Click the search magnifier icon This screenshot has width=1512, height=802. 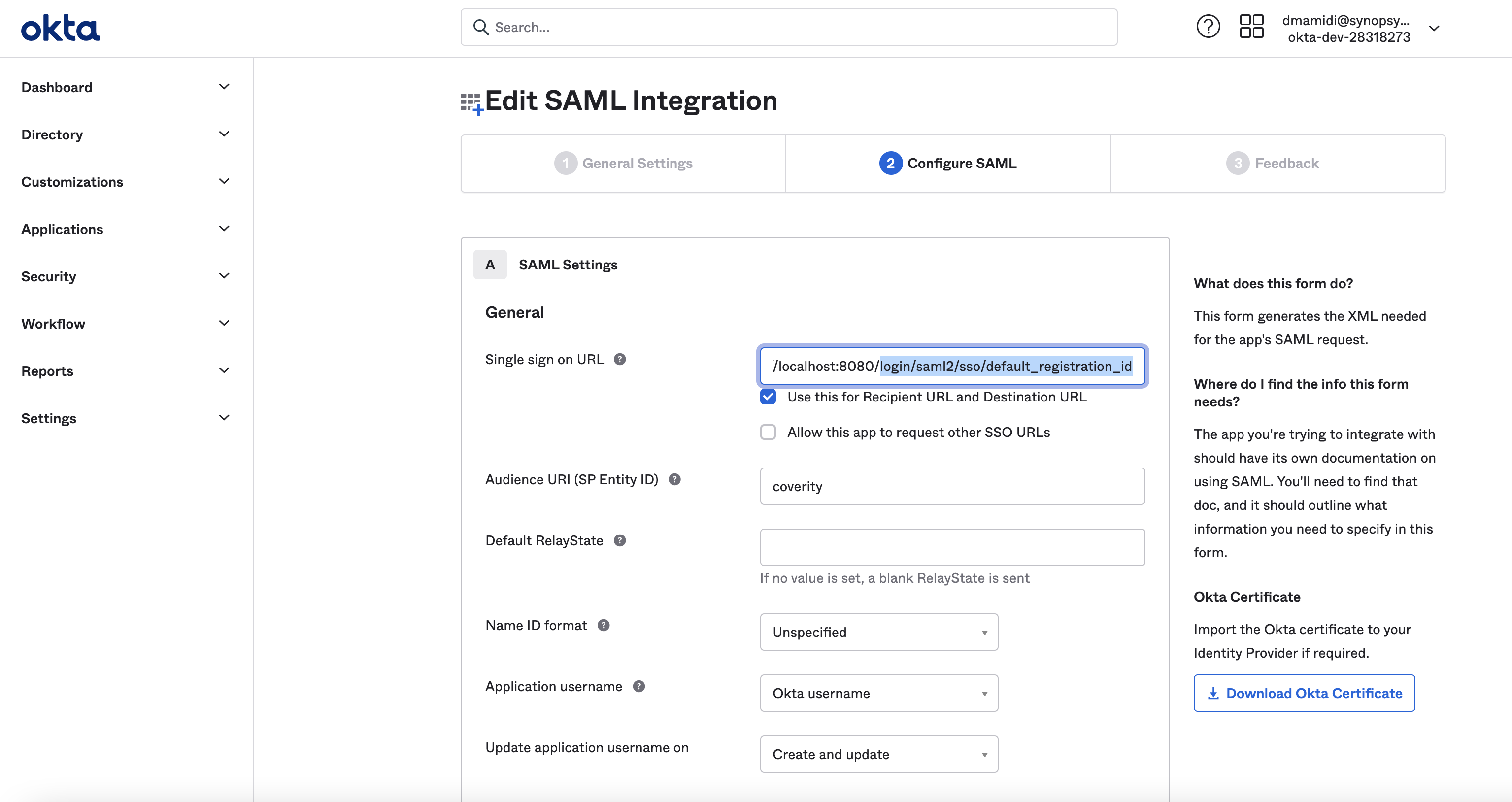tap(481, 27)
